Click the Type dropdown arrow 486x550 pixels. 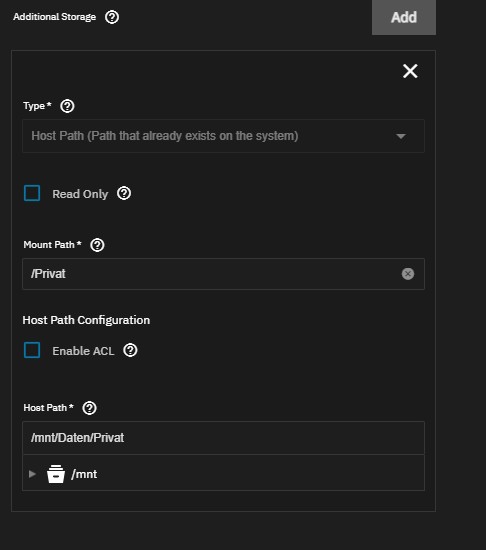[x=401, y=136]
